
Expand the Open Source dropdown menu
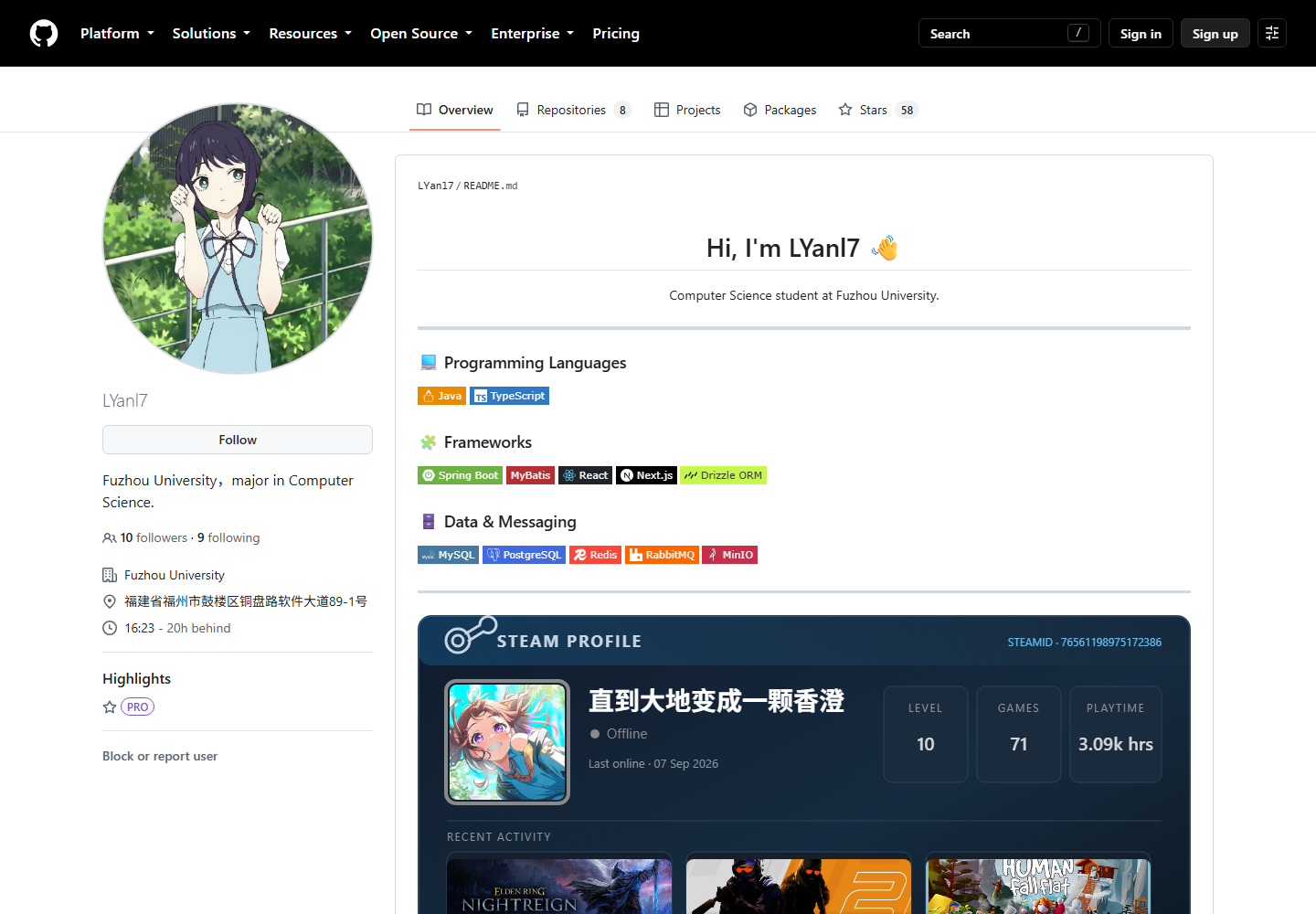tap(421, 34)
